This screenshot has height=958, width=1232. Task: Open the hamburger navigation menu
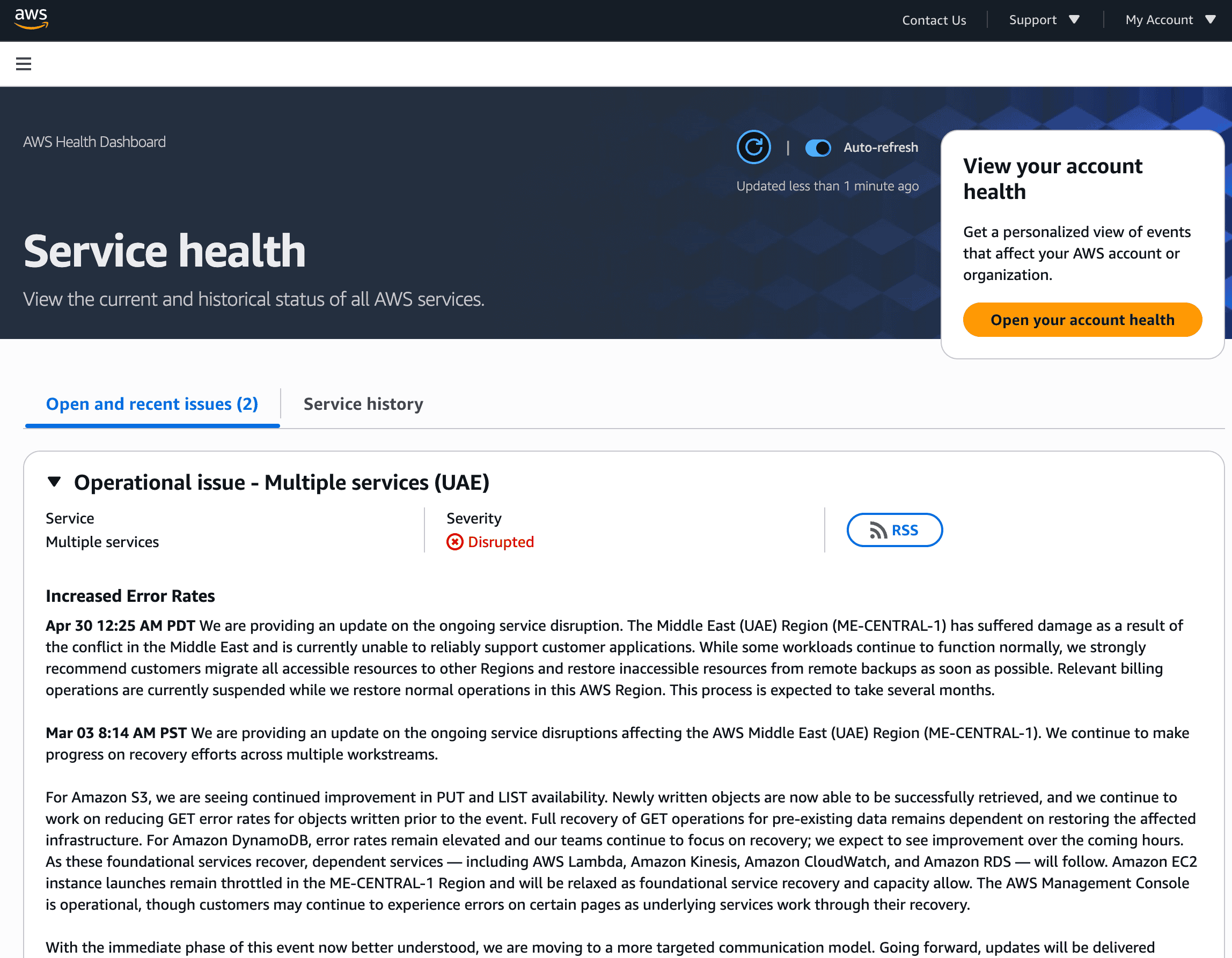[x=24, y=64]
